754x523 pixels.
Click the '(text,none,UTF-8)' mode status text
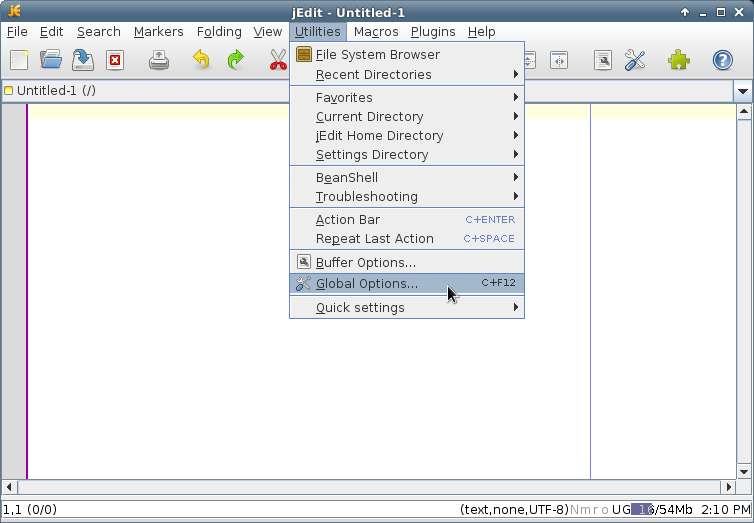tap(514, 510)
